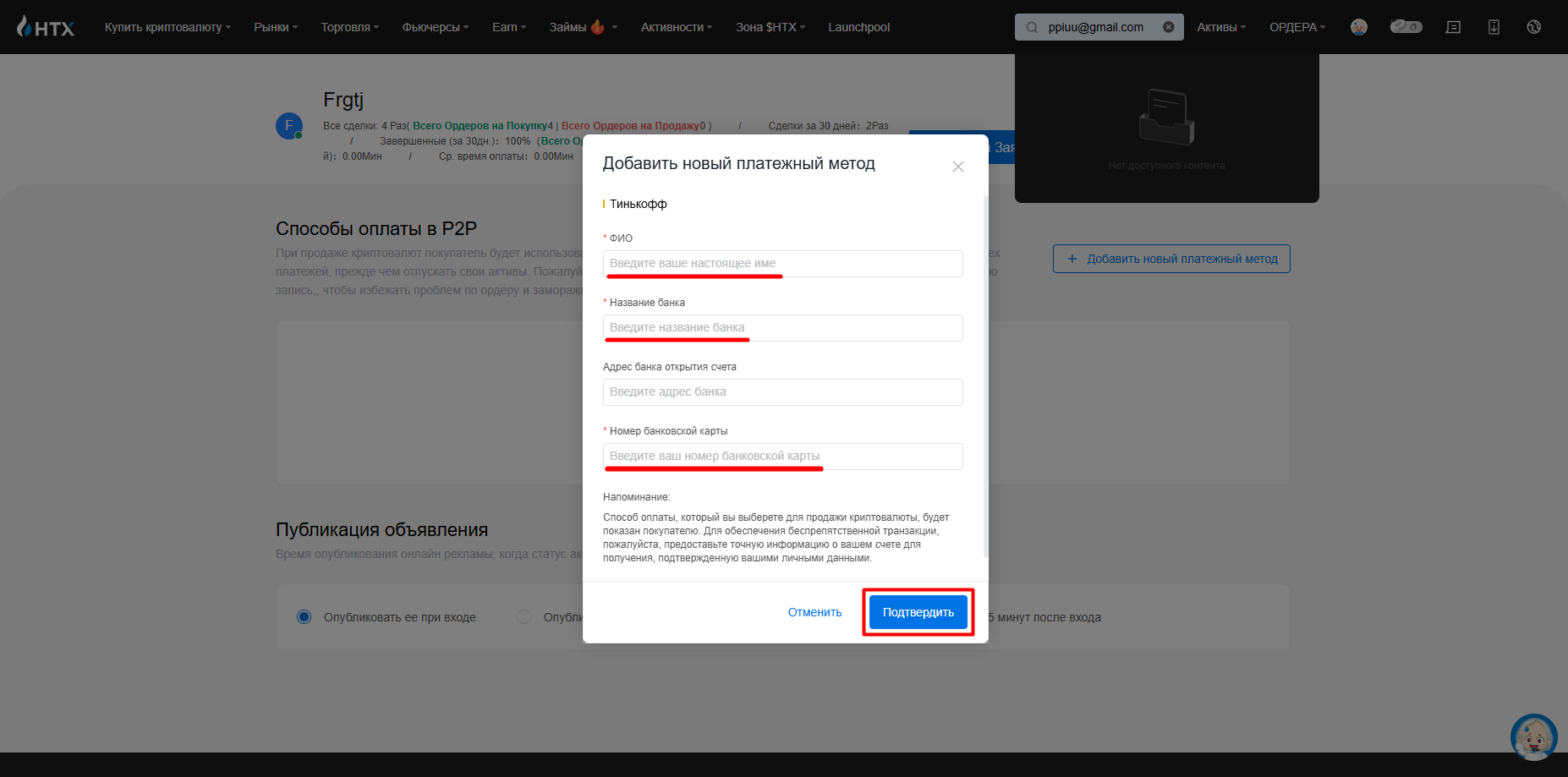Screen dimensions: 1568x777
Task: Expand the Рынки dropdown
Action: [276, 27]
